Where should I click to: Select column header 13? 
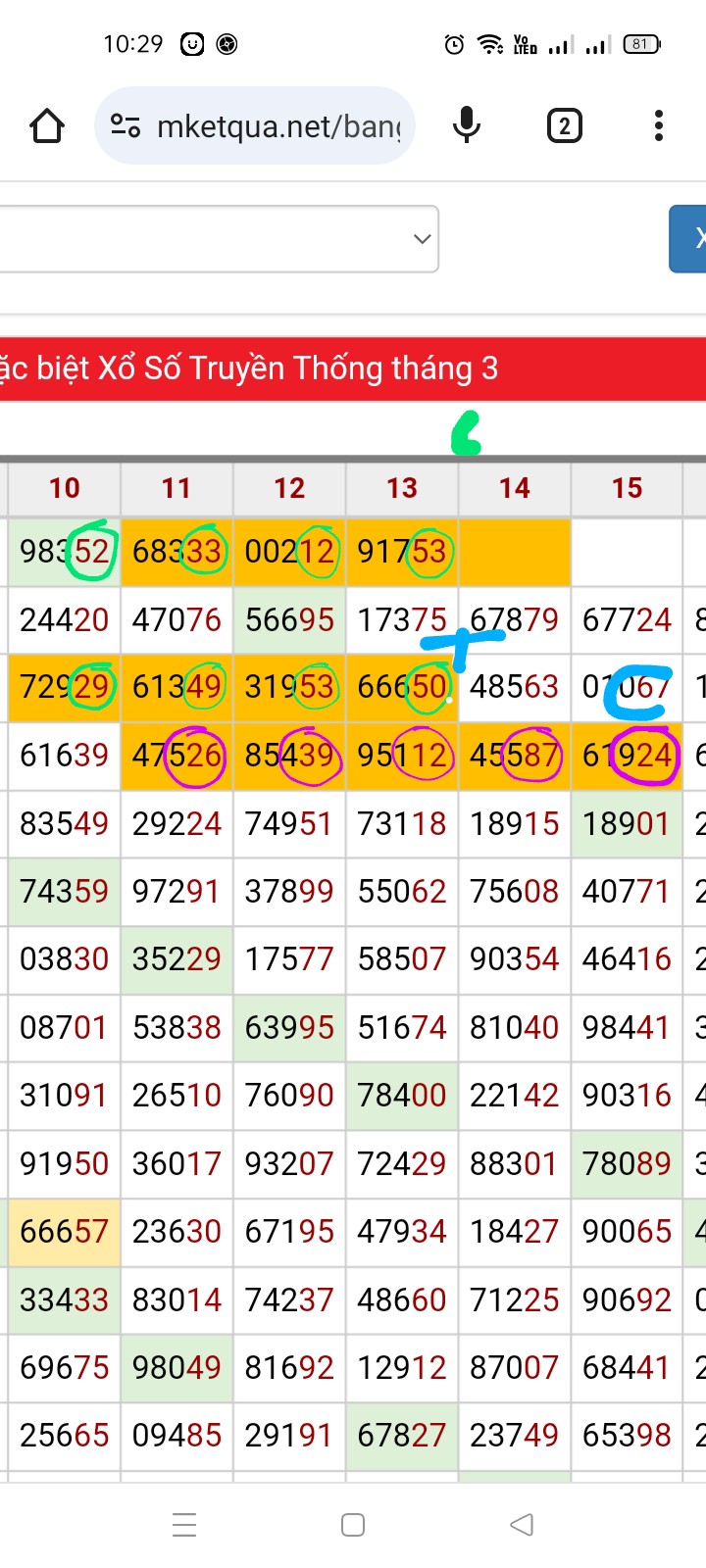click(x=402, y=488)
